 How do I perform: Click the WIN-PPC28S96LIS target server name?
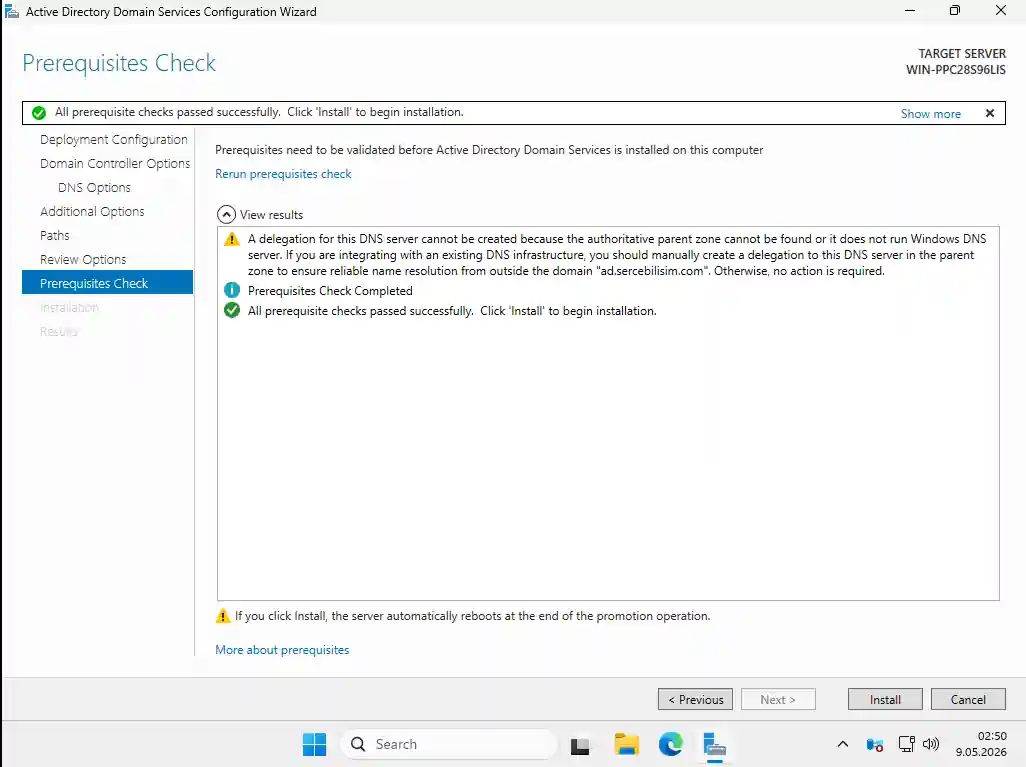pos(955,69)
